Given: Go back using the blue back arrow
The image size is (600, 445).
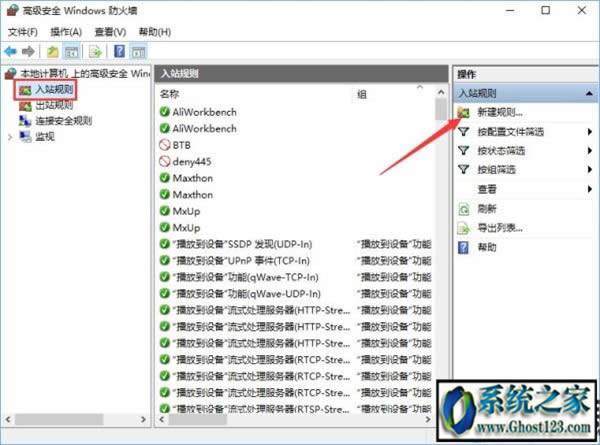Looking at the screenshot, I should click(x=11, y=51).
